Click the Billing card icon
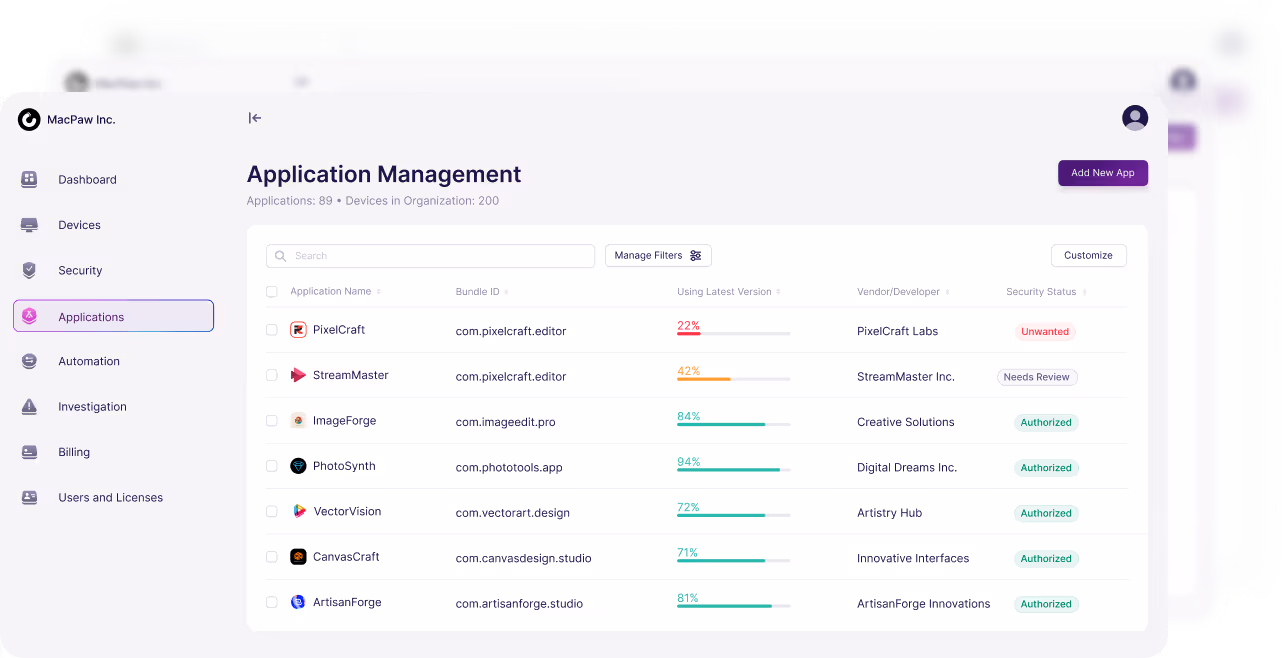This screenshot has width=1284, height=658. [x=29, y=452]
